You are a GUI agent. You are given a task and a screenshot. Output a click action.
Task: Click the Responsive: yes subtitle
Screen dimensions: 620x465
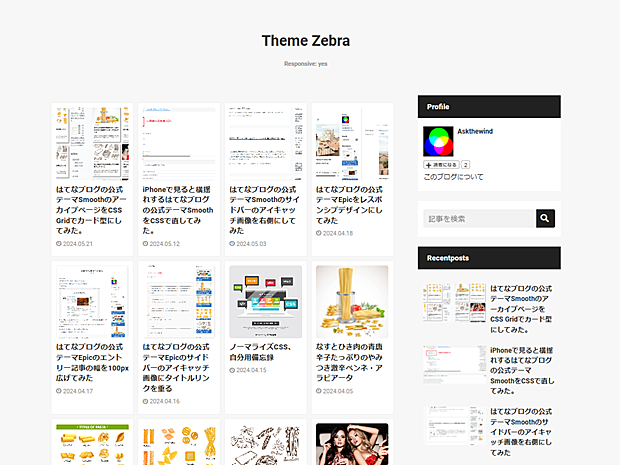(x=306, y=64)
